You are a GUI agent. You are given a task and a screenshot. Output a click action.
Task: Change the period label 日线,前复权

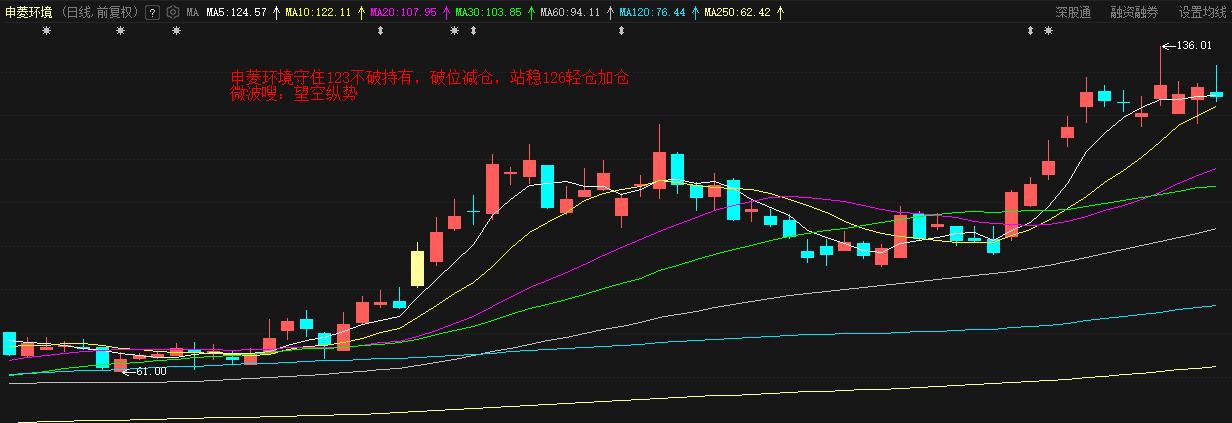point(100,13)
